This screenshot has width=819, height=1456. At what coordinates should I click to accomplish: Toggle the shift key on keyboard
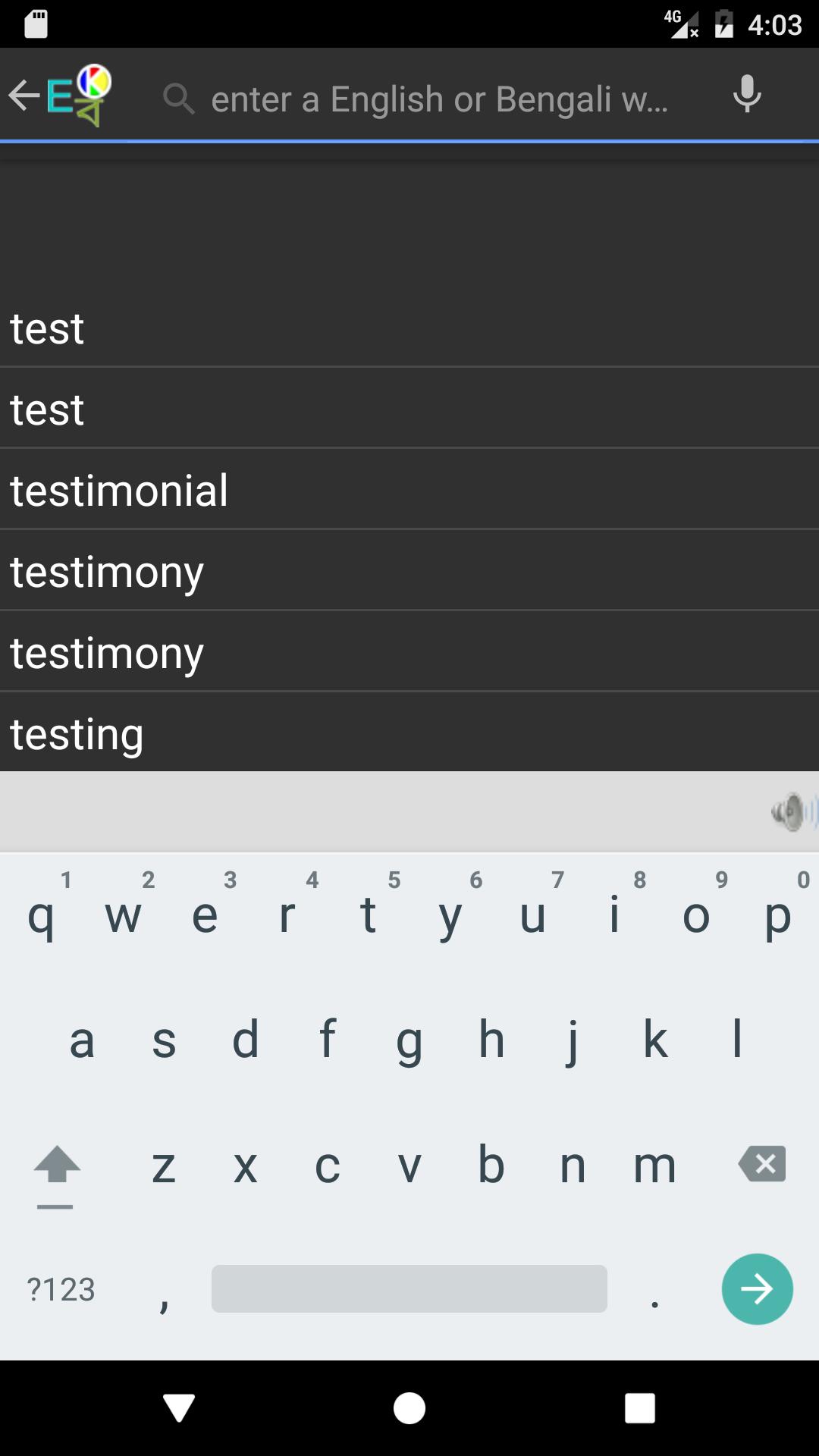click(56, 1166)
